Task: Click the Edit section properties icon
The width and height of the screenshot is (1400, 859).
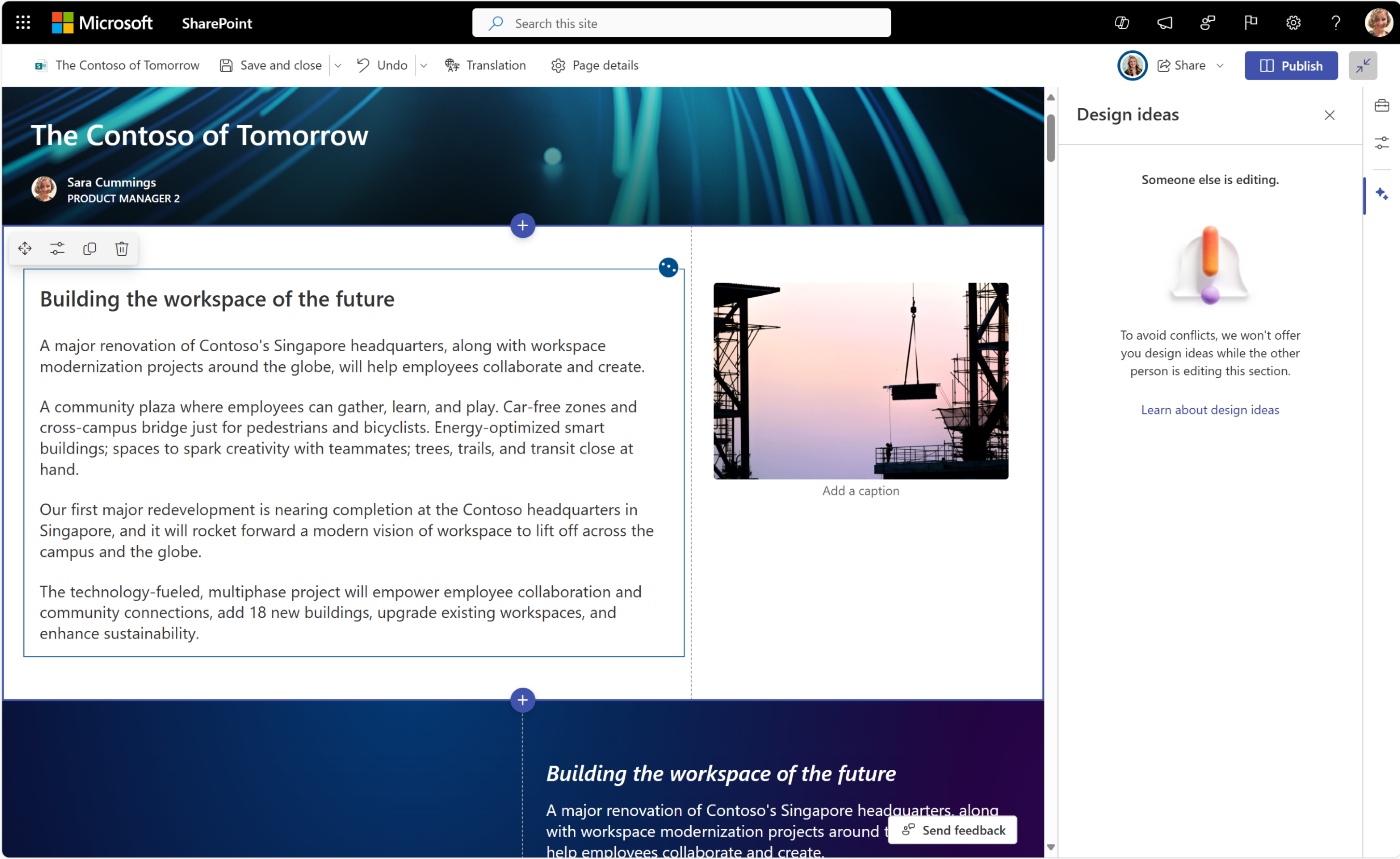Action: coord(57,248)
